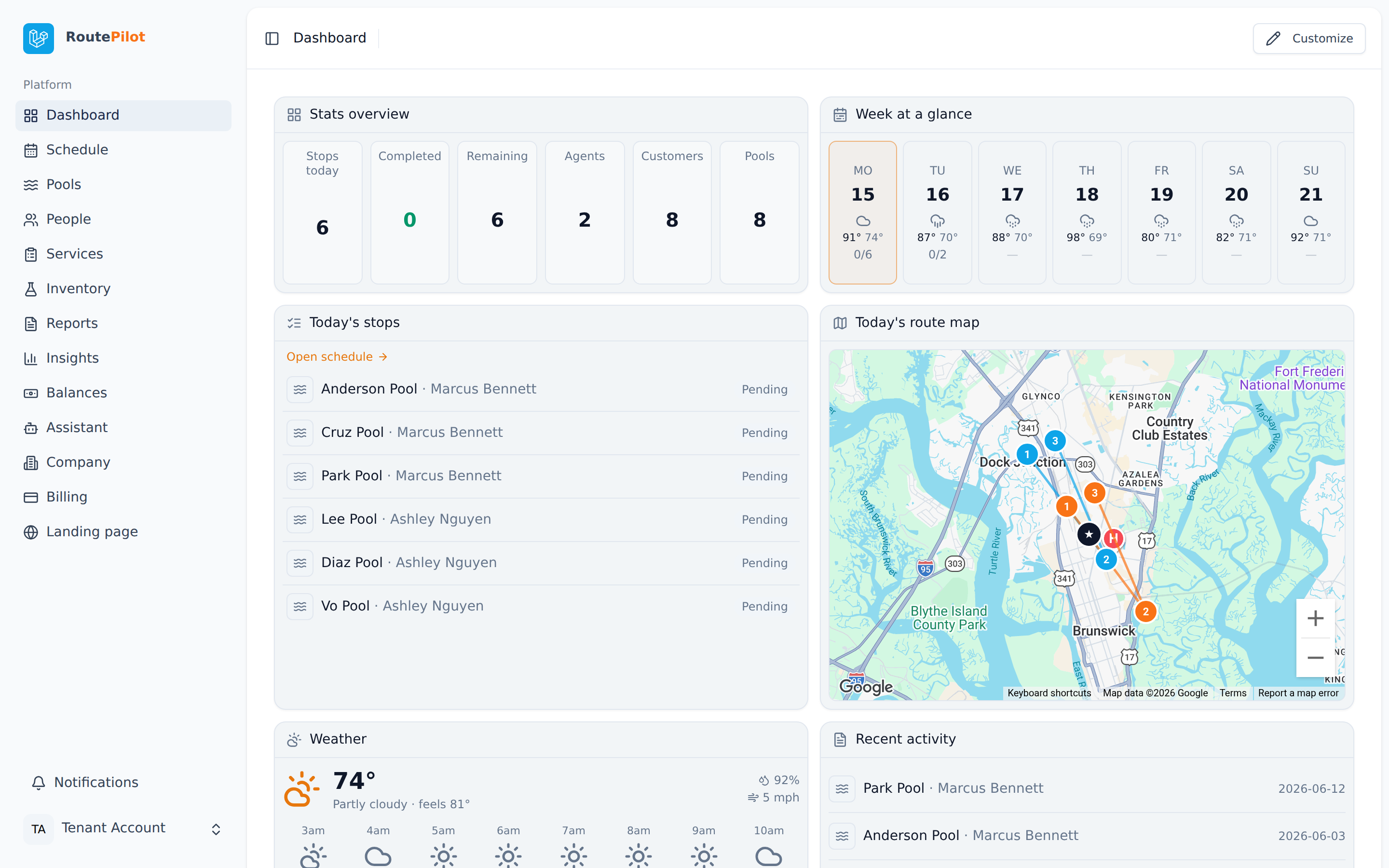Click the Landing page globe icon
This screenshot has width=1389, height=868.
tap(31, 532)
